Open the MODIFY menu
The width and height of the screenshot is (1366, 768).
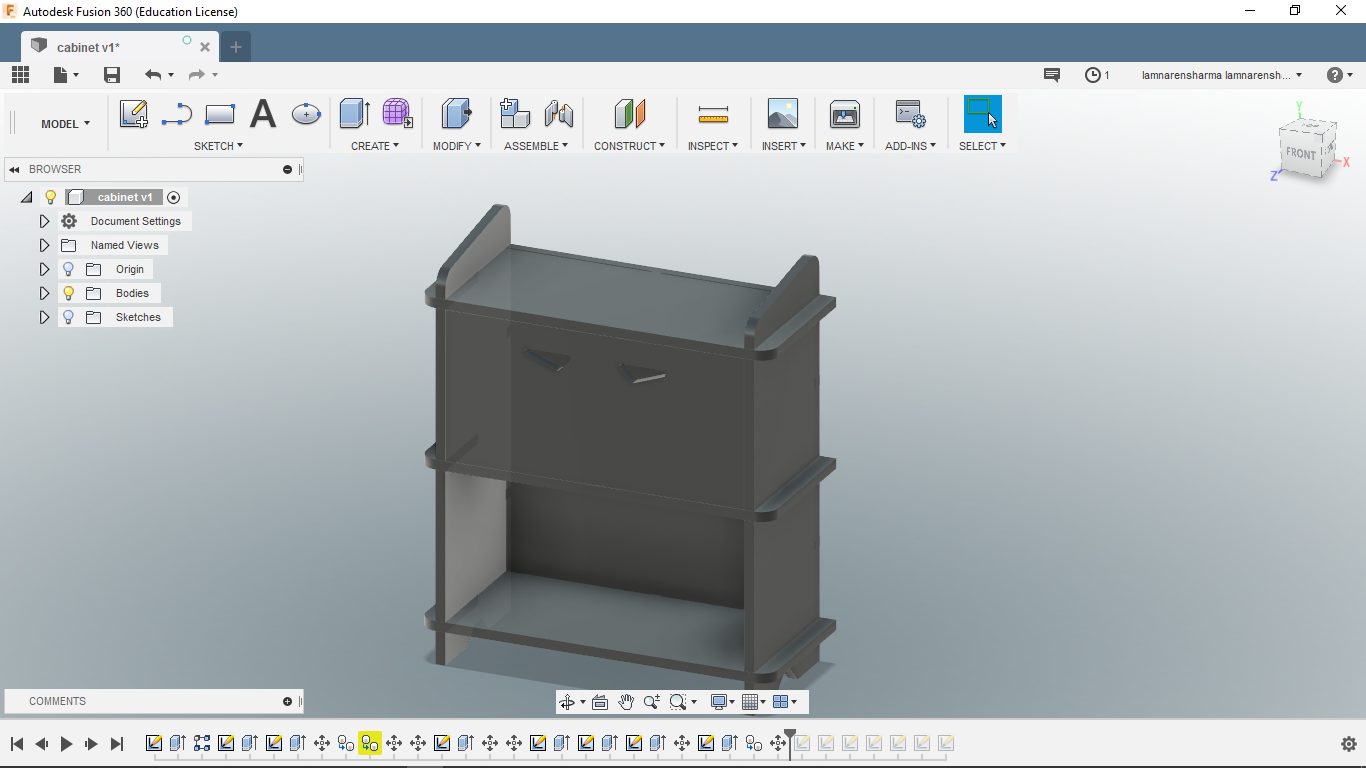pyautogui.click(x=457, y=146)
